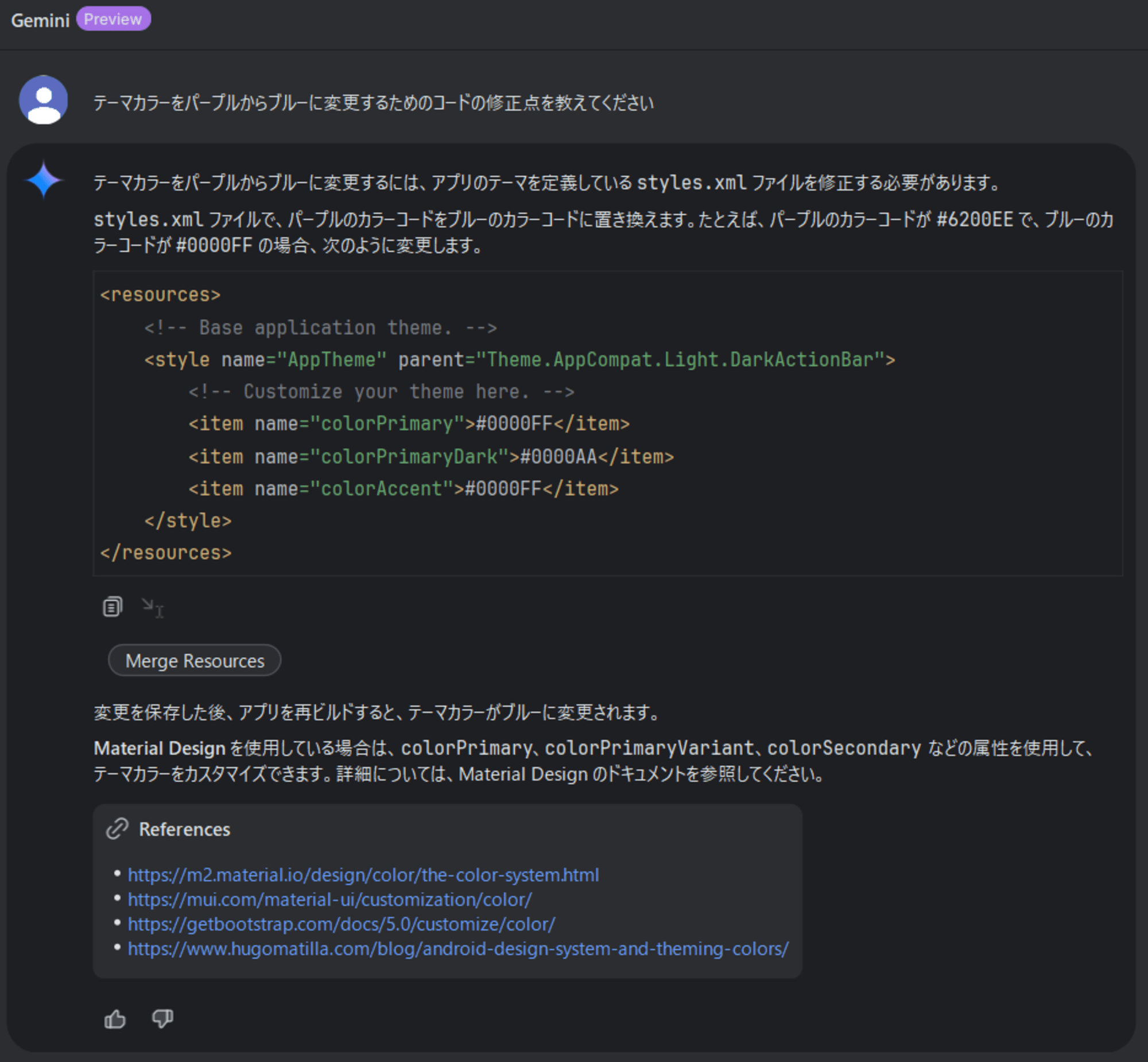Image resolution: width=1148 pixels, height=1062 pixels.
Task: Open the mui.com material-ui color link
Action: point(330,900)
